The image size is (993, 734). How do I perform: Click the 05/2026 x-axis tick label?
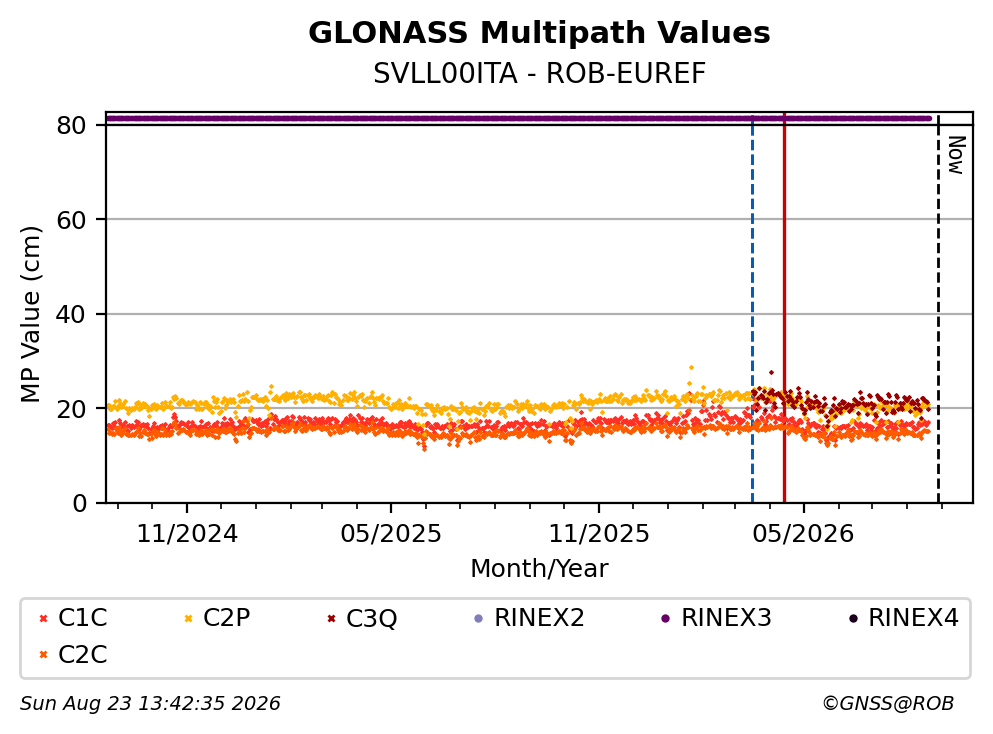803,534
